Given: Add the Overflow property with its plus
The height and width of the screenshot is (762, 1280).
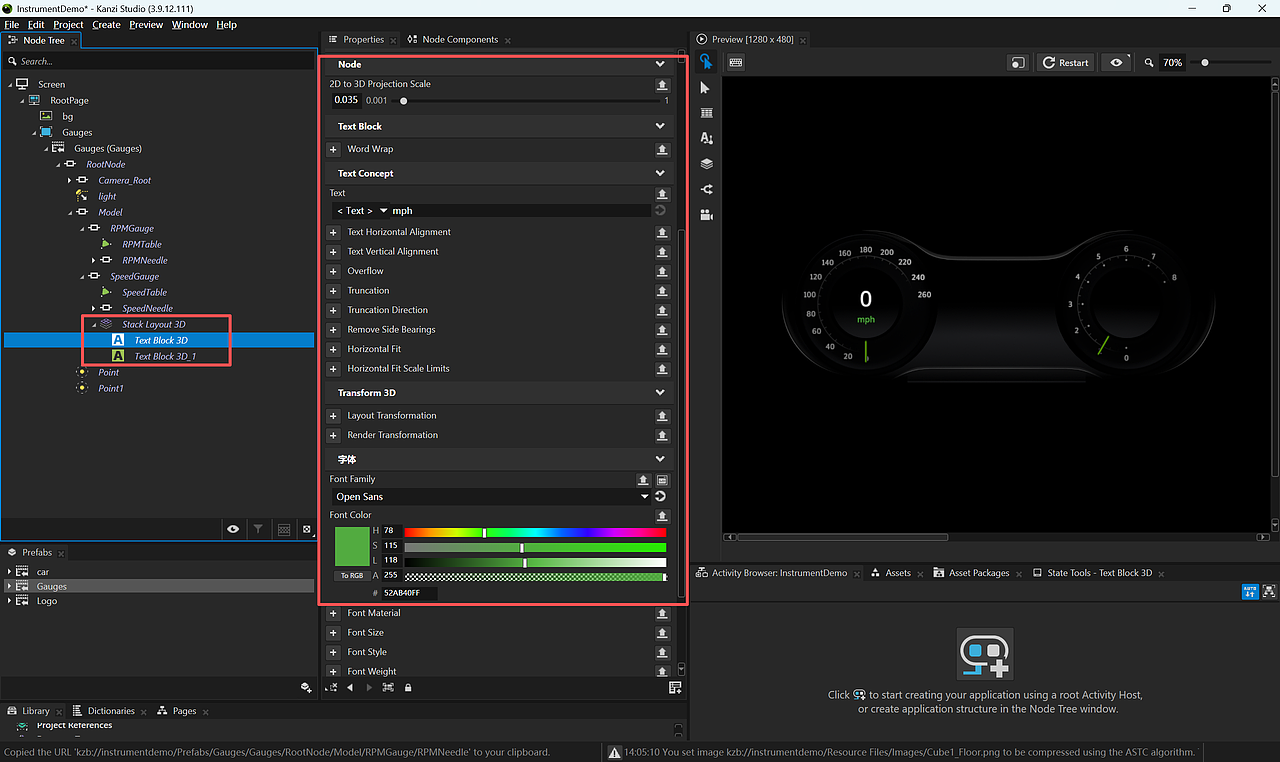Looking at the screenshot, I should 334,271.
